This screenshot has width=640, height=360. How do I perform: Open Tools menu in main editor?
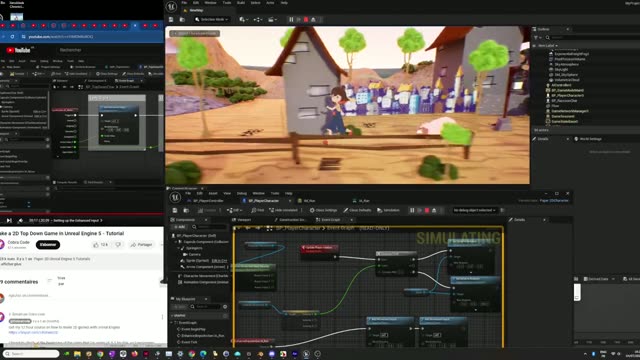227,3
